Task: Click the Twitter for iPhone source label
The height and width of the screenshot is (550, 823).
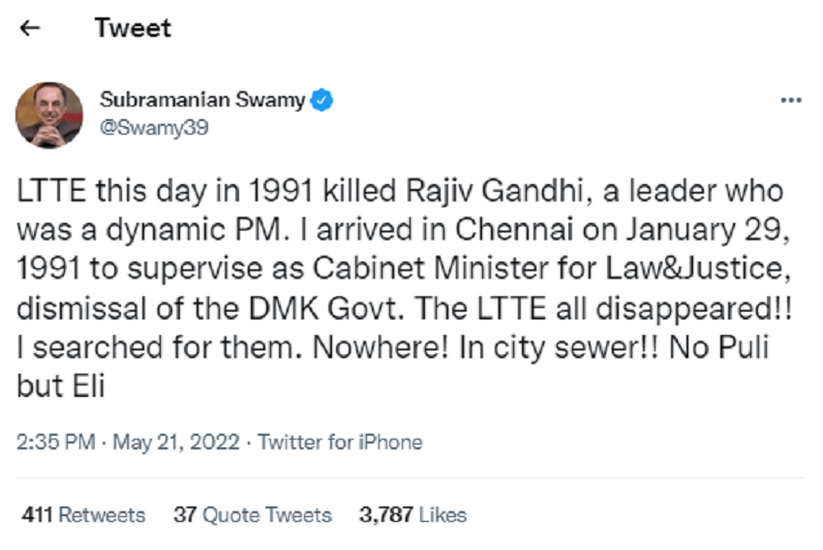Action: 340,442
